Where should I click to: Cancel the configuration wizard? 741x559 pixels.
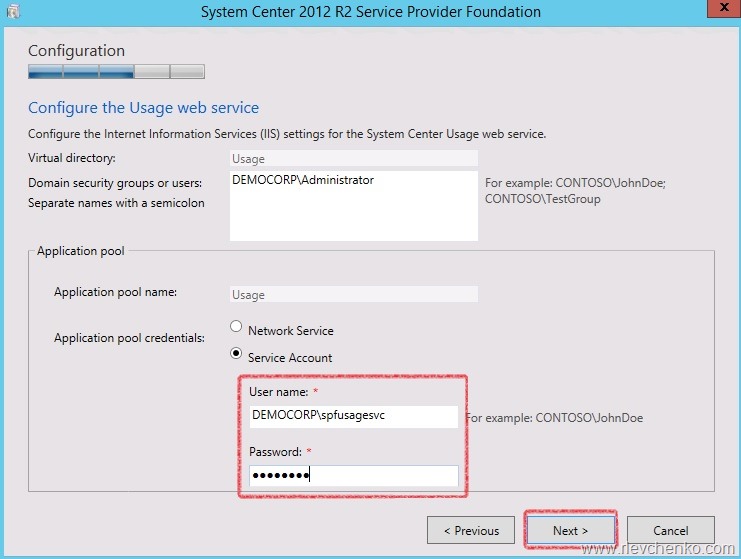670,530
